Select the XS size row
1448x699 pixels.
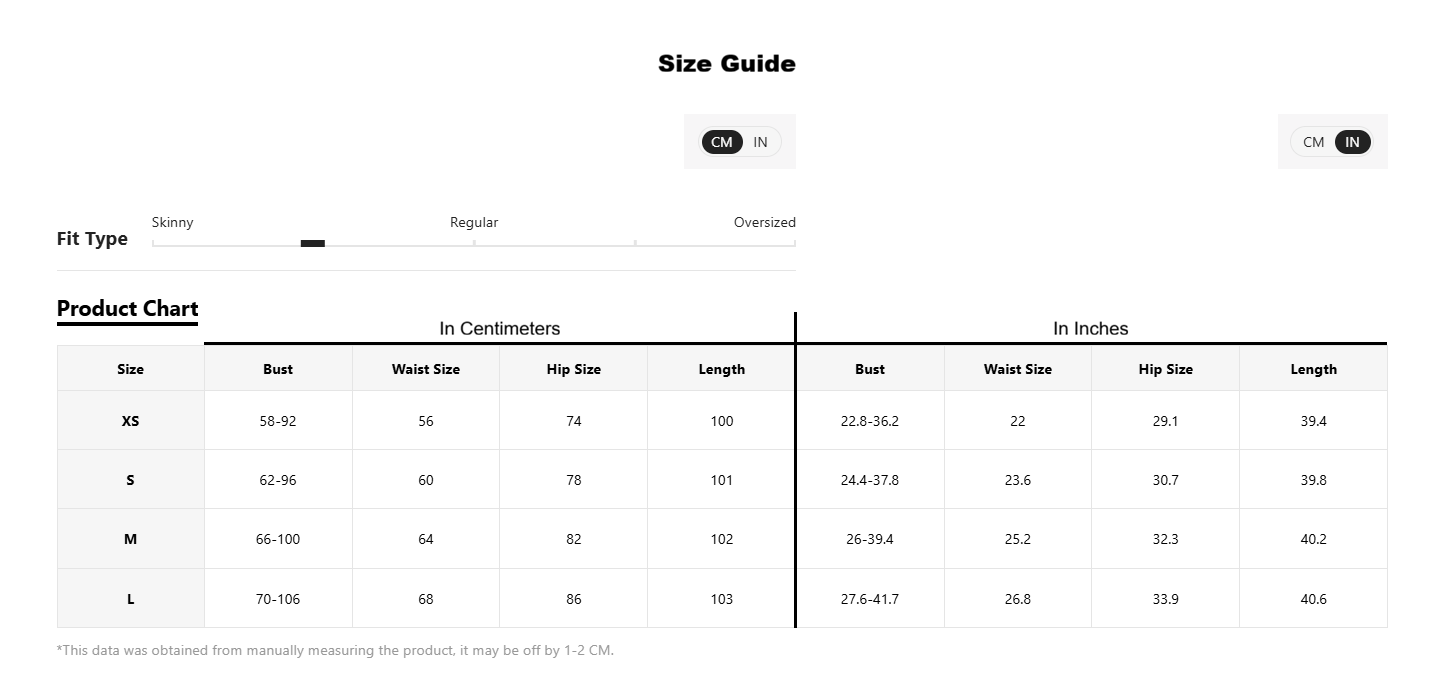tap(722, 421)
